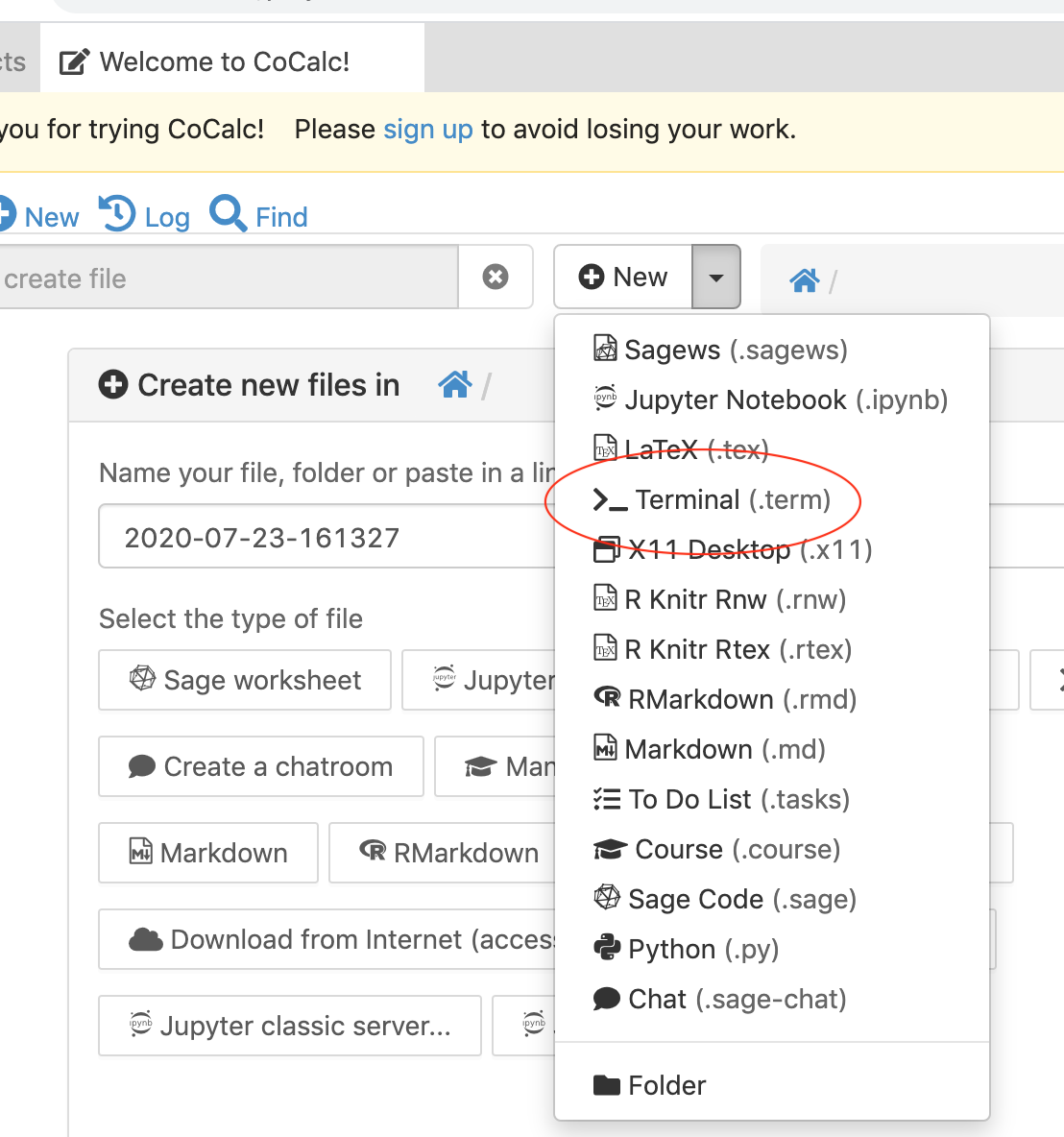Click the To Do List checklist icon
The width and height of the screenshot is (1064, 1137).
pyautogui.click(x=607, y=799)
